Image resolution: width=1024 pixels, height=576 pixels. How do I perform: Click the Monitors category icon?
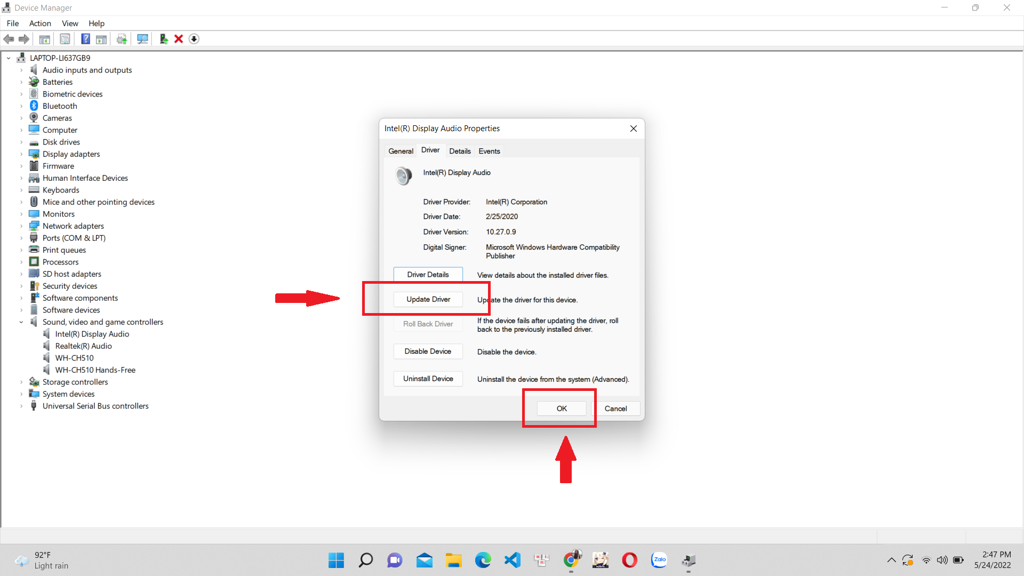click(34, 214)
